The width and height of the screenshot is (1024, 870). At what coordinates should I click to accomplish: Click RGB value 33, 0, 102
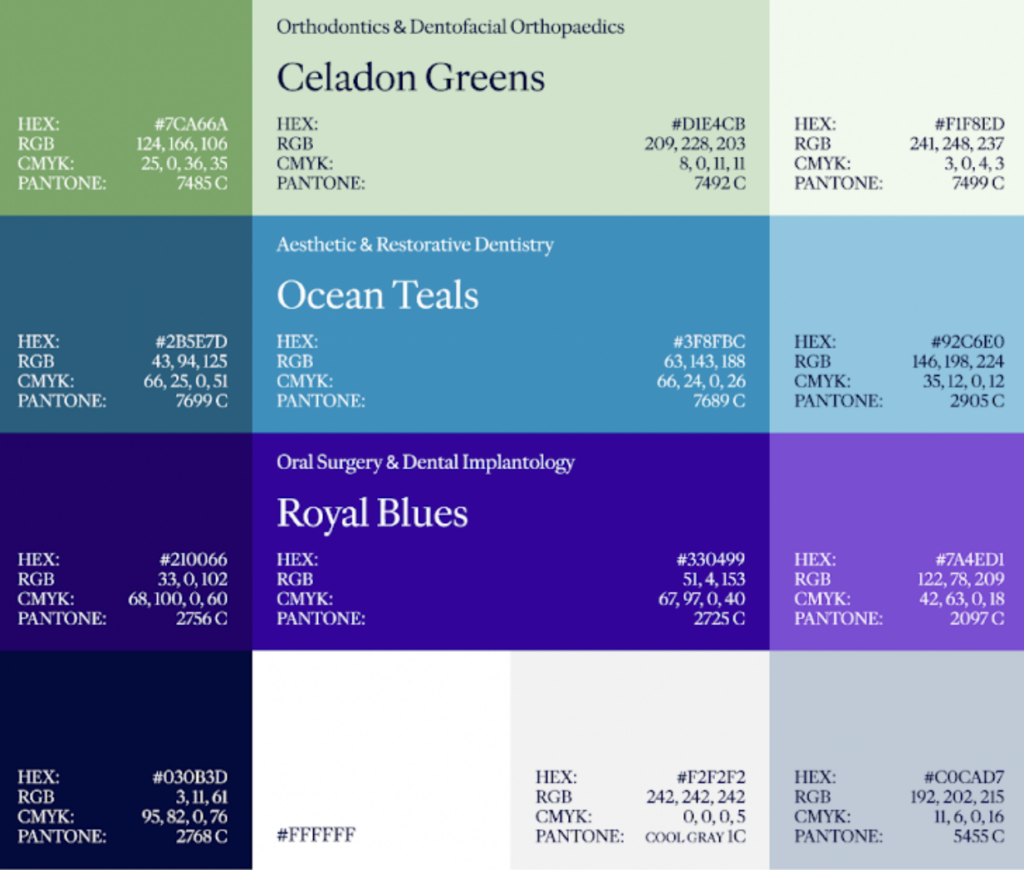(x=193, y=579)
